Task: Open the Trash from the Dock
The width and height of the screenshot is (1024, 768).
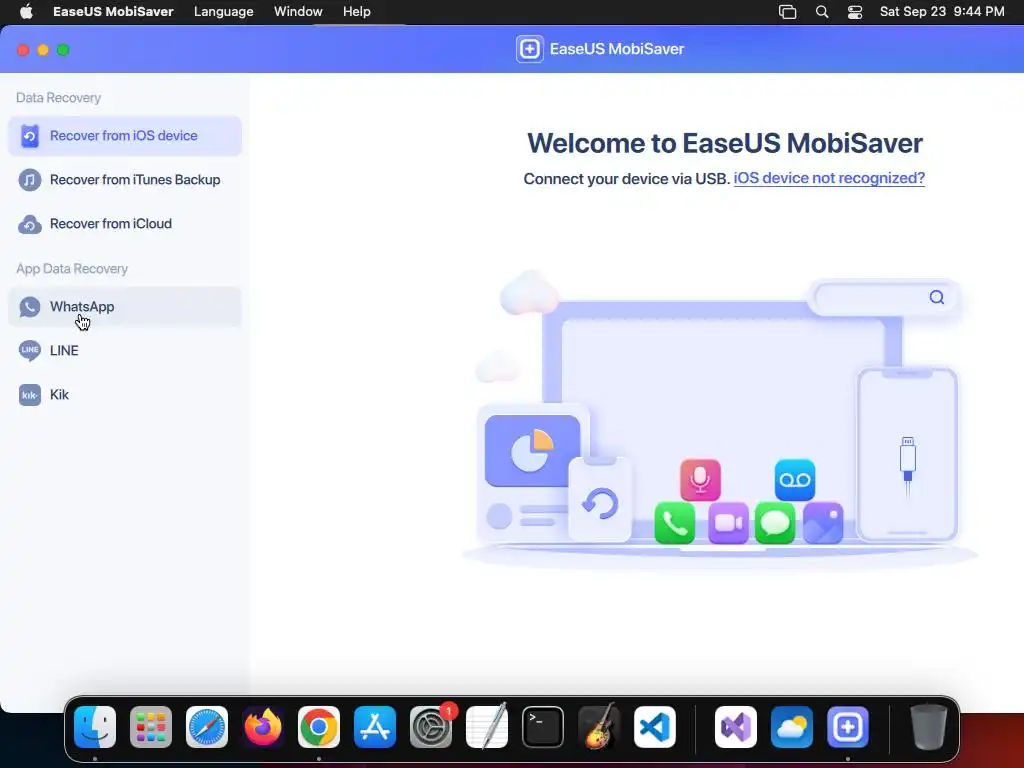Action: 929,727
